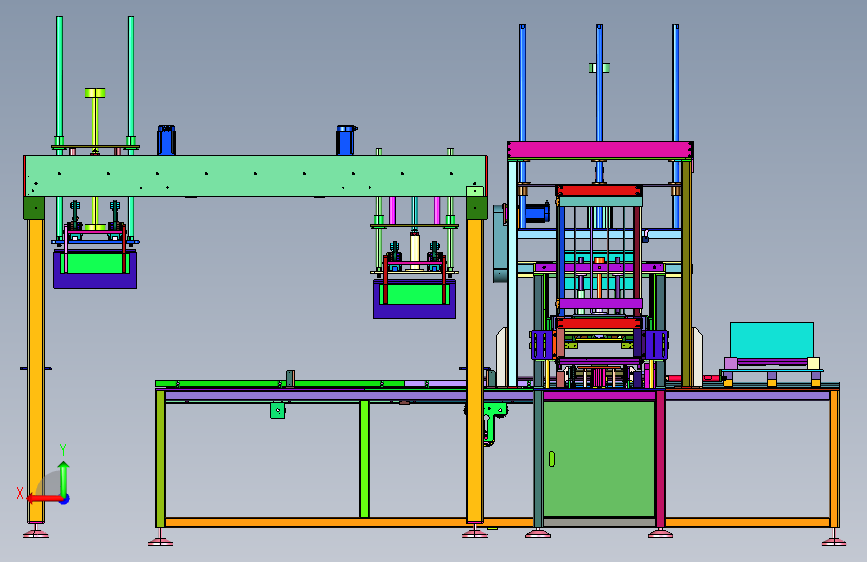Select the long light-green gantry beam
The height and width of the screenshot is (562, 867).
coord(255,176)
